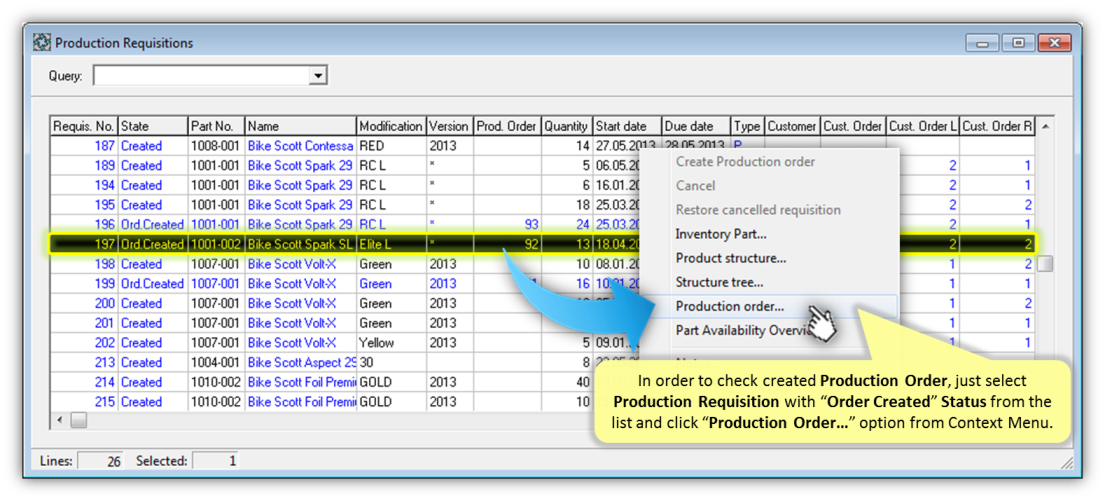Viewport: 1105px width, 501px height.
Task: Click the vertical scrollbar thumb
Action: pyautogui.click(x=1045, y=264)
